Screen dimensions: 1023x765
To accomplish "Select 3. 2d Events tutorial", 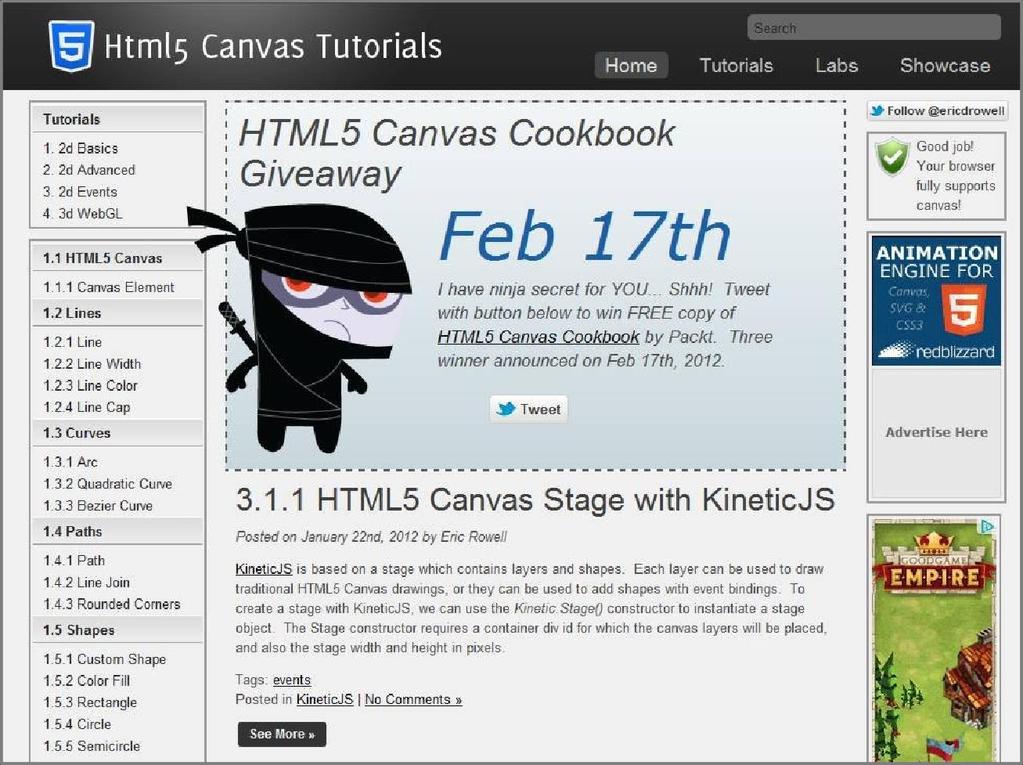I will pos(80,192).
